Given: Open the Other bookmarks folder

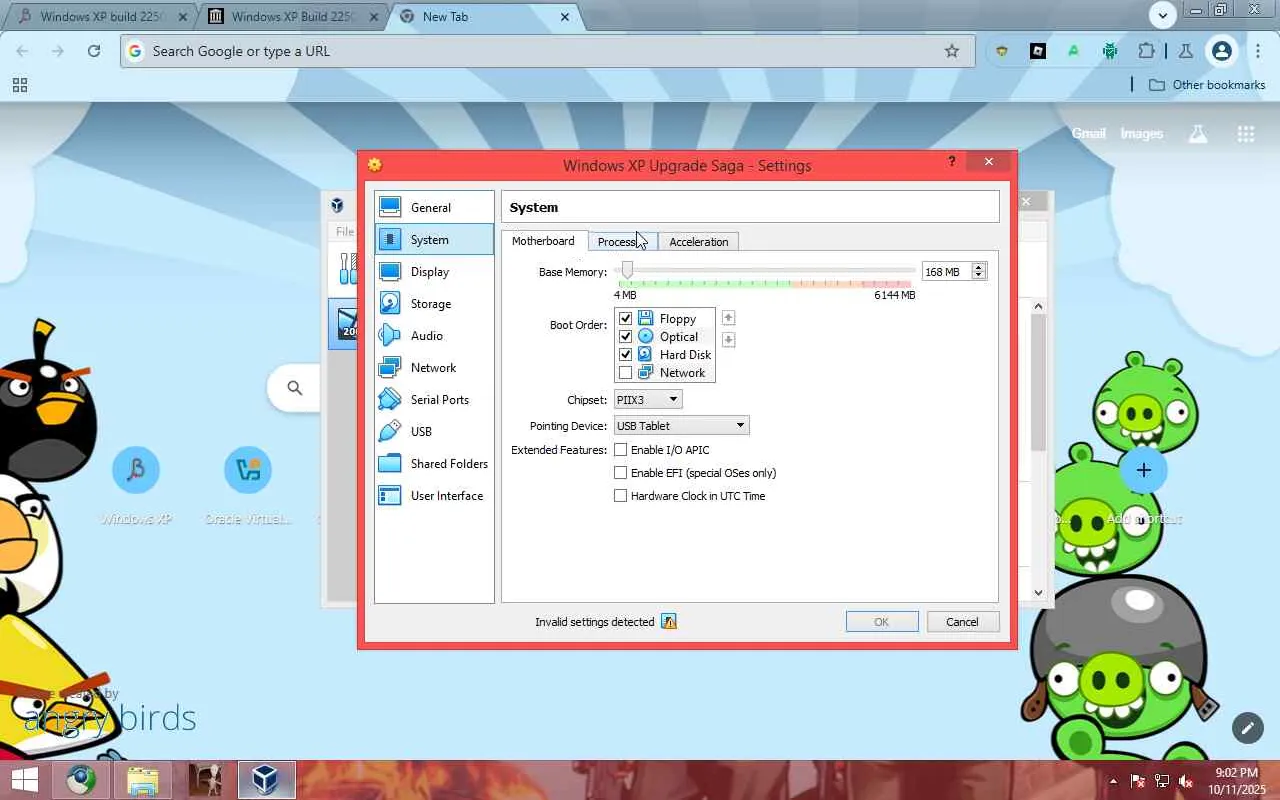Looking at the screenshot, I should click(x=1207, y=85).
